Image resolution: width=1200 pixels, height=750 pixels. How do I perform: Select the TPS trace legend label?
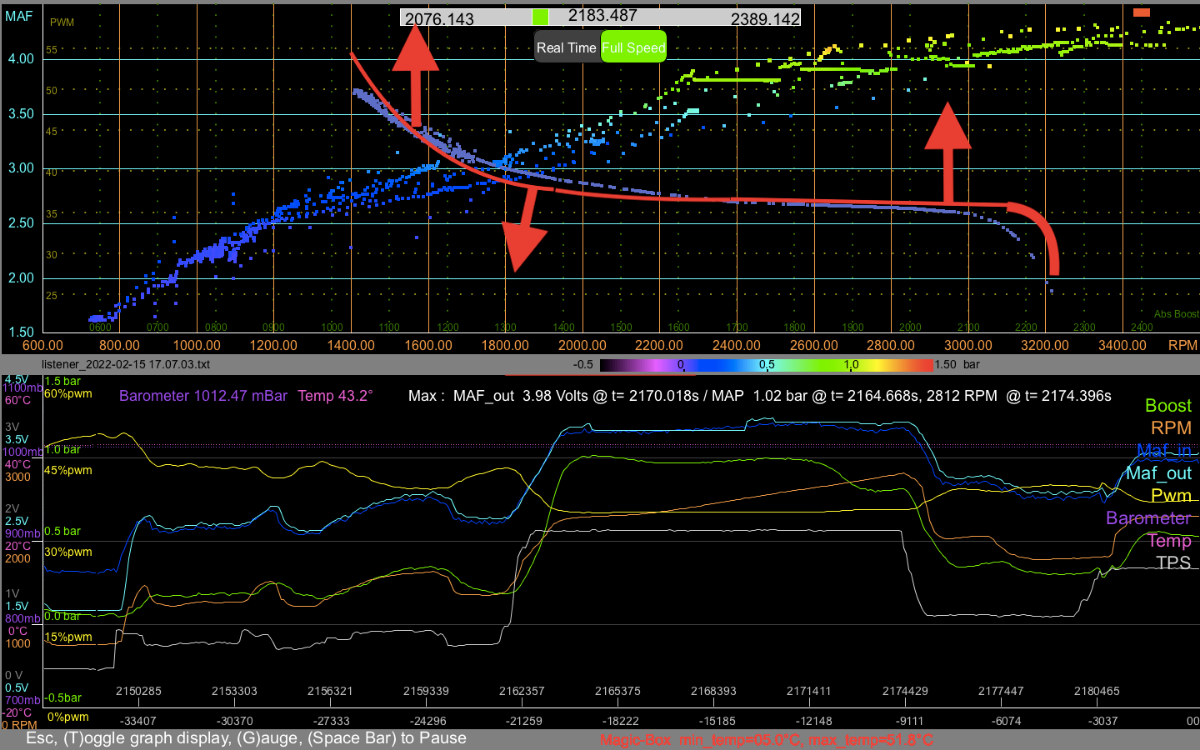pos(1174,563)
